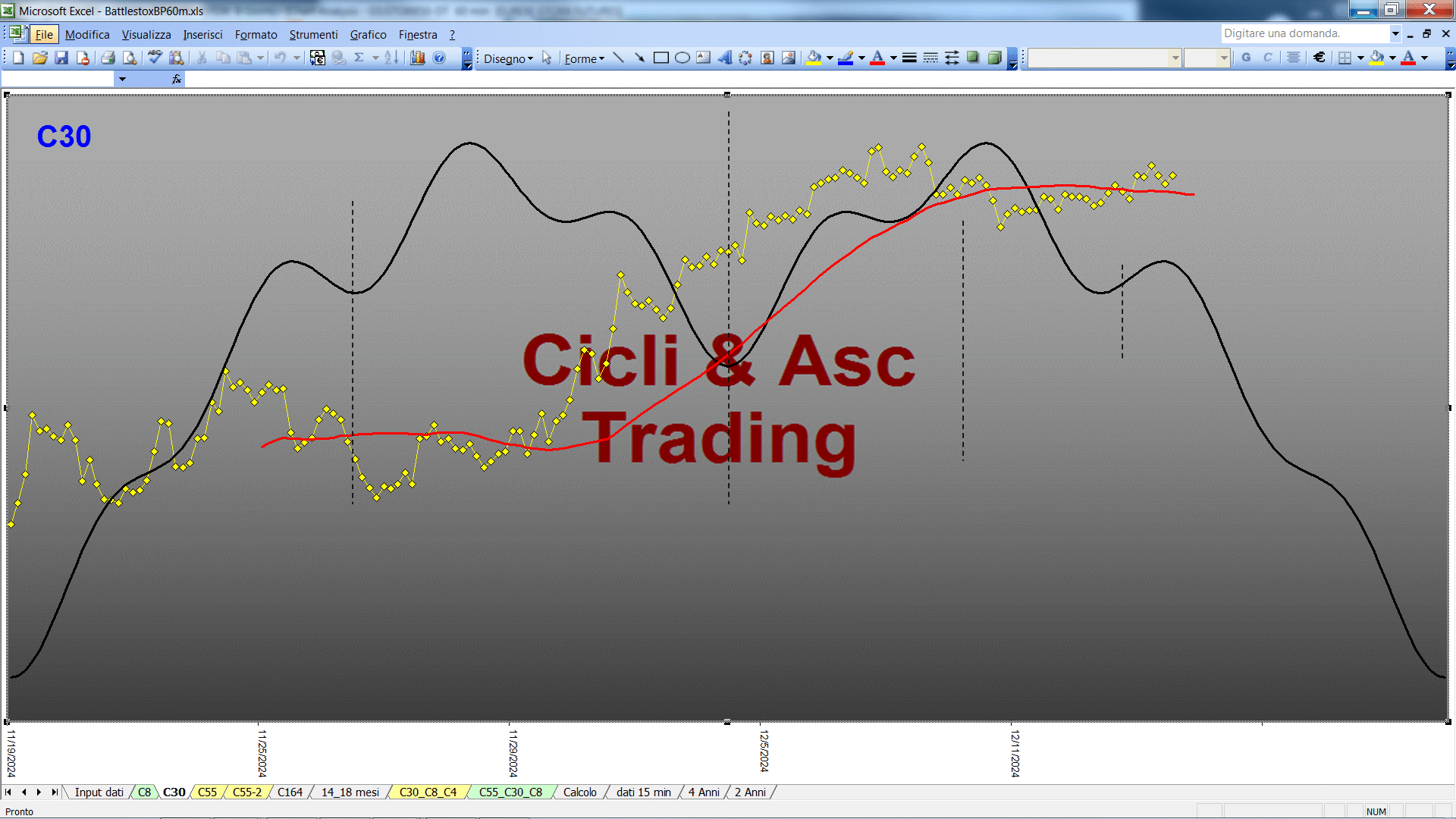This screenshot has height=819, width=1456.
Task: Select the Arrow drawing tool
Action: point(640,58)
